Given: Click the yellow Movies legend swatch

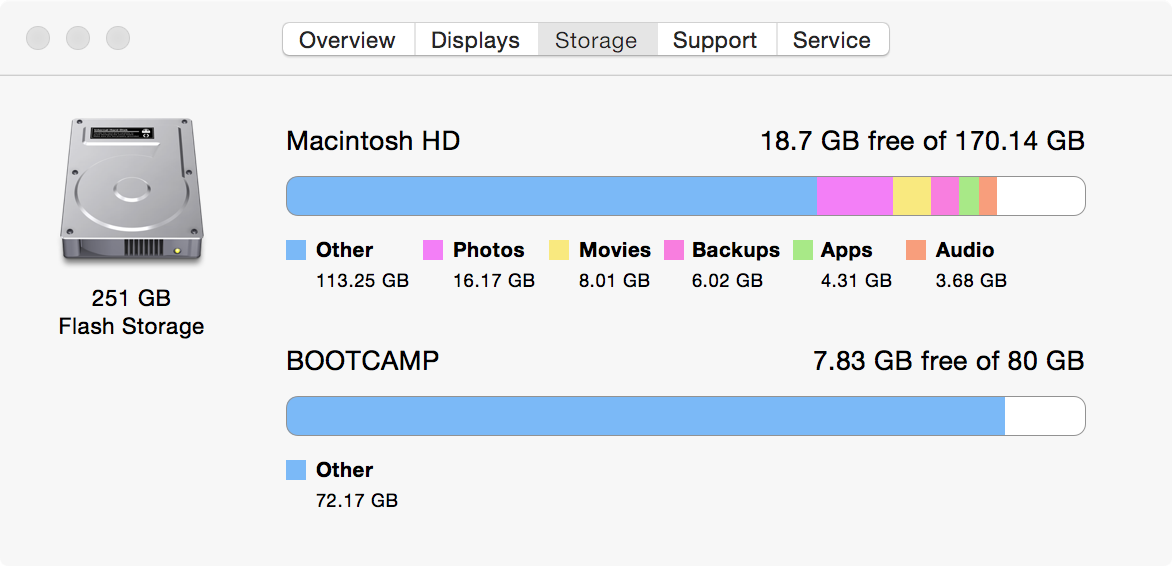Looking at the screenshot, I should click(559, 250).
